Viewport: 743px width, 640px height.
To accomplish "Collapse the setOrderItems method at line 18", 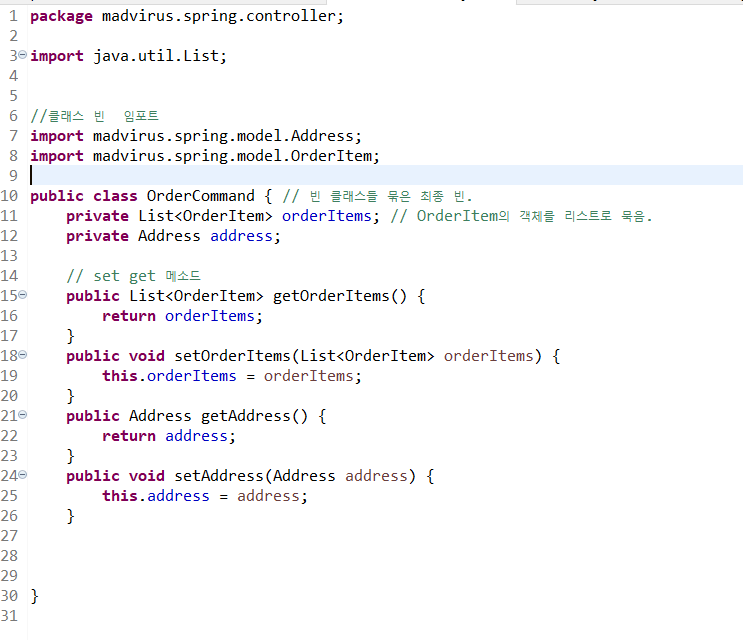I will coord(22,354).
